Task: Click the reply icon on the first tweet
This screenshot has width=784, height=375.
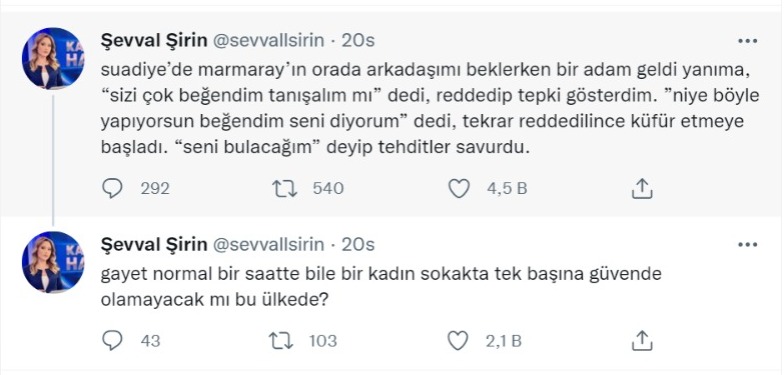Action: point(112,188)
